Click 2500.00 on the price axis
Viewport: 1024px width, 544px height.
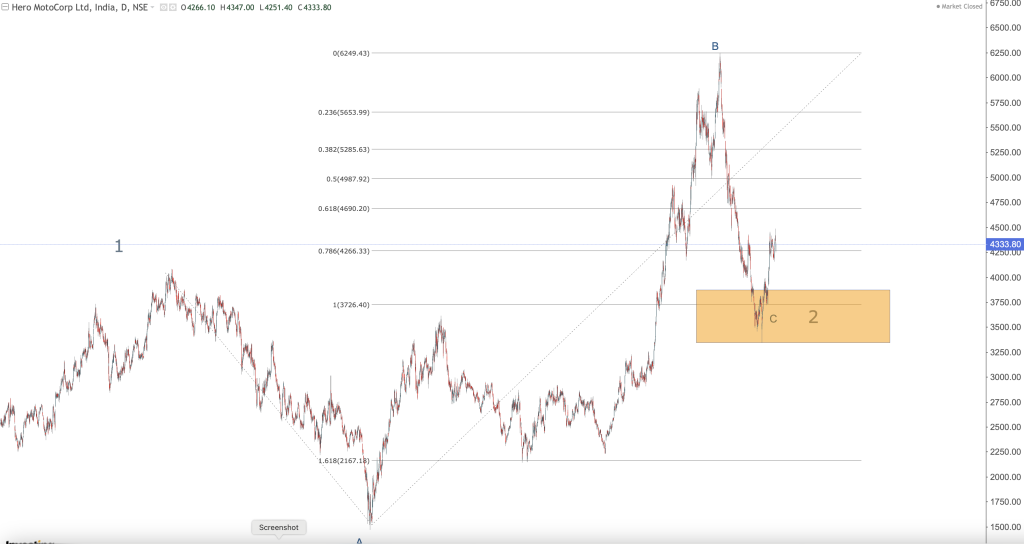[x=1005, y=427]
